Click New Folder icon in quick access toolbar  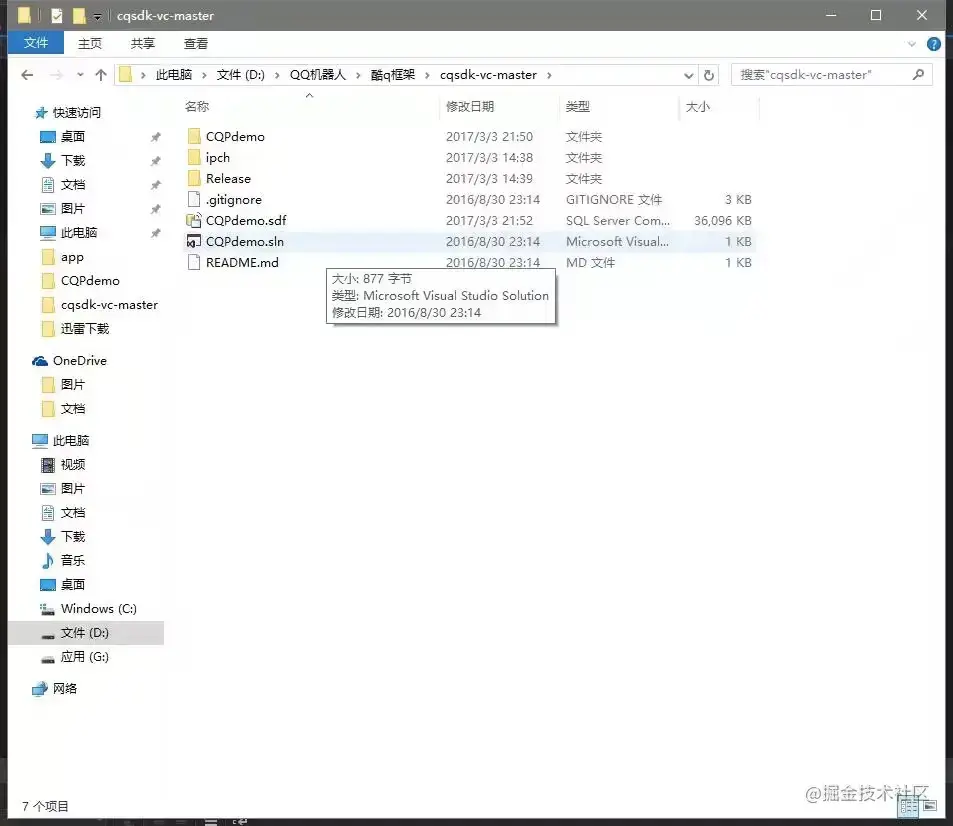[79, 15]
